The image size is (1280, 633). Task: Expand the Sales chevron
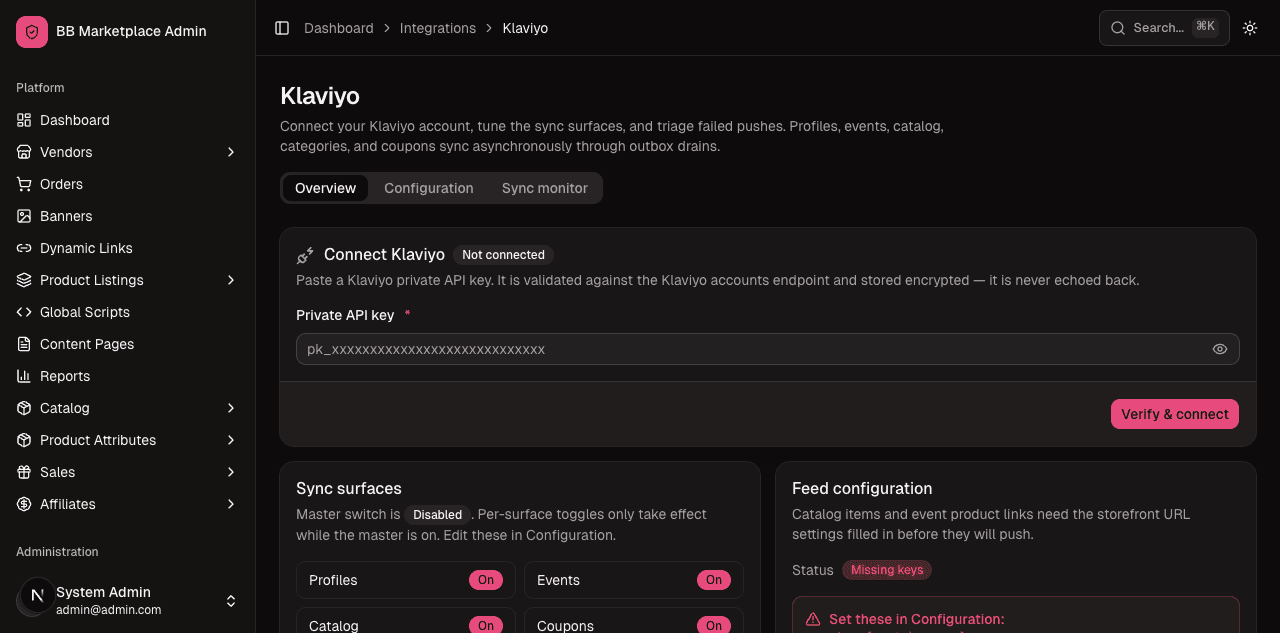click(x=231, y=472)
